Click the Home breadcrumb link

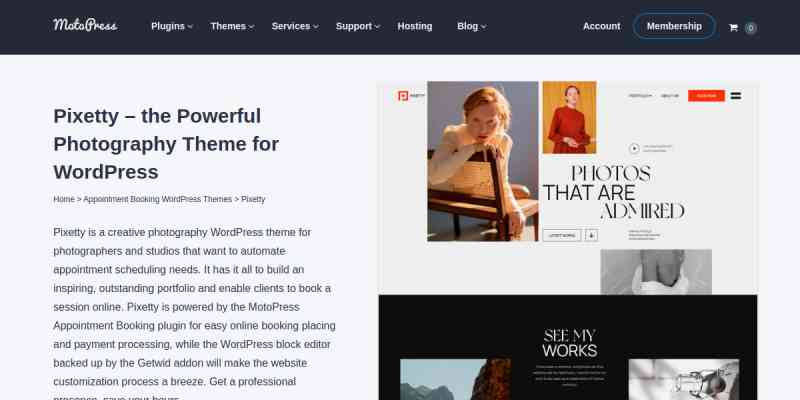click(x=64, y=199)
